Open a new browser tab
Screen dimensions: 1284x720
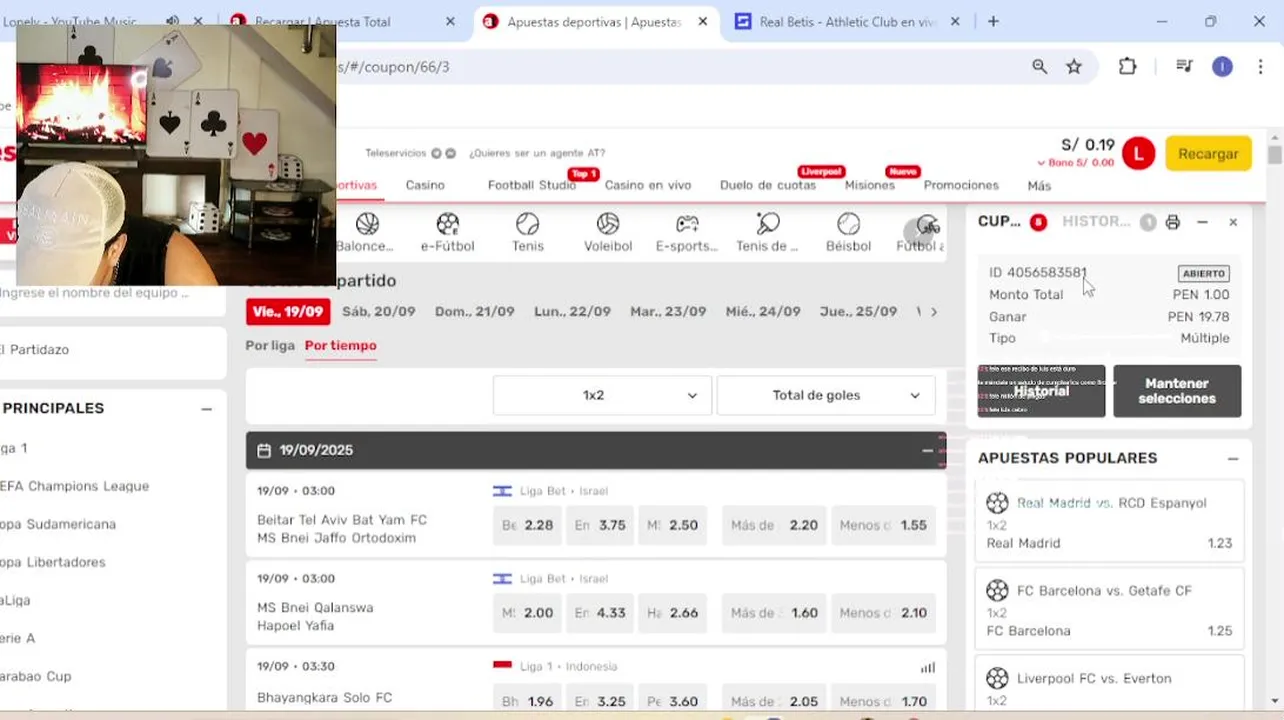pyautogui.click(x=993, y=21)
